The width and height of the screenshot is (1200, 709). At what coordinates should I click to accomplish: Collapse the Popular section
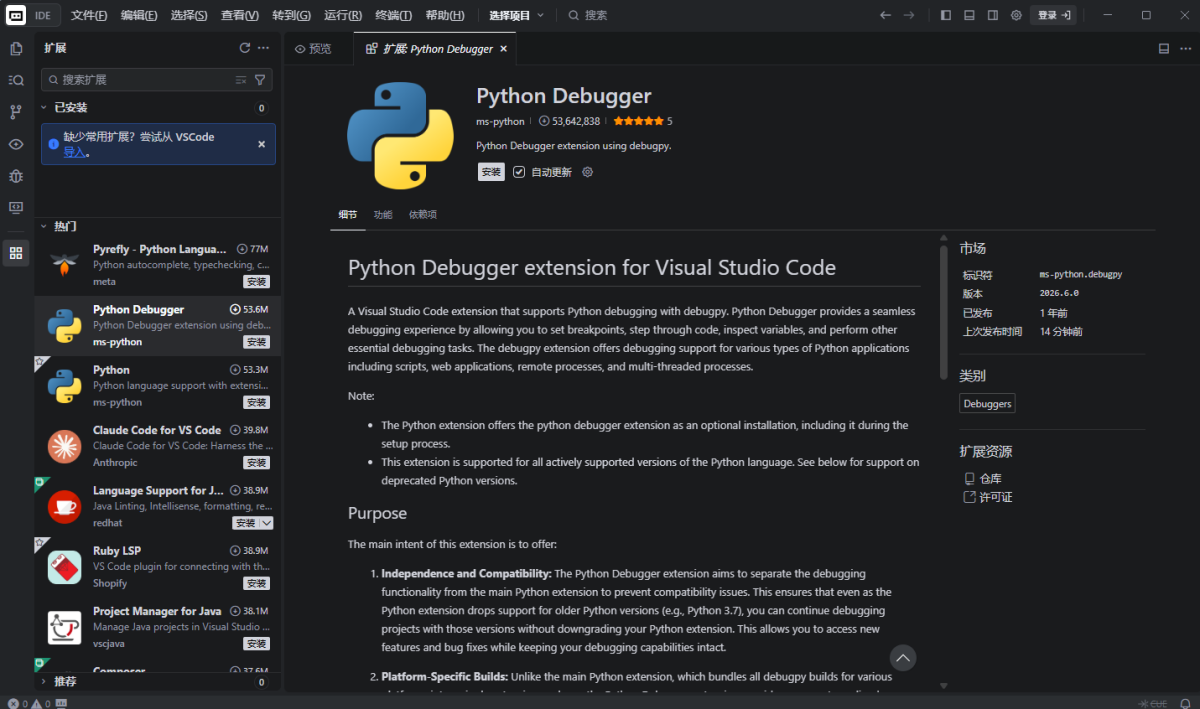click(44, 226)
